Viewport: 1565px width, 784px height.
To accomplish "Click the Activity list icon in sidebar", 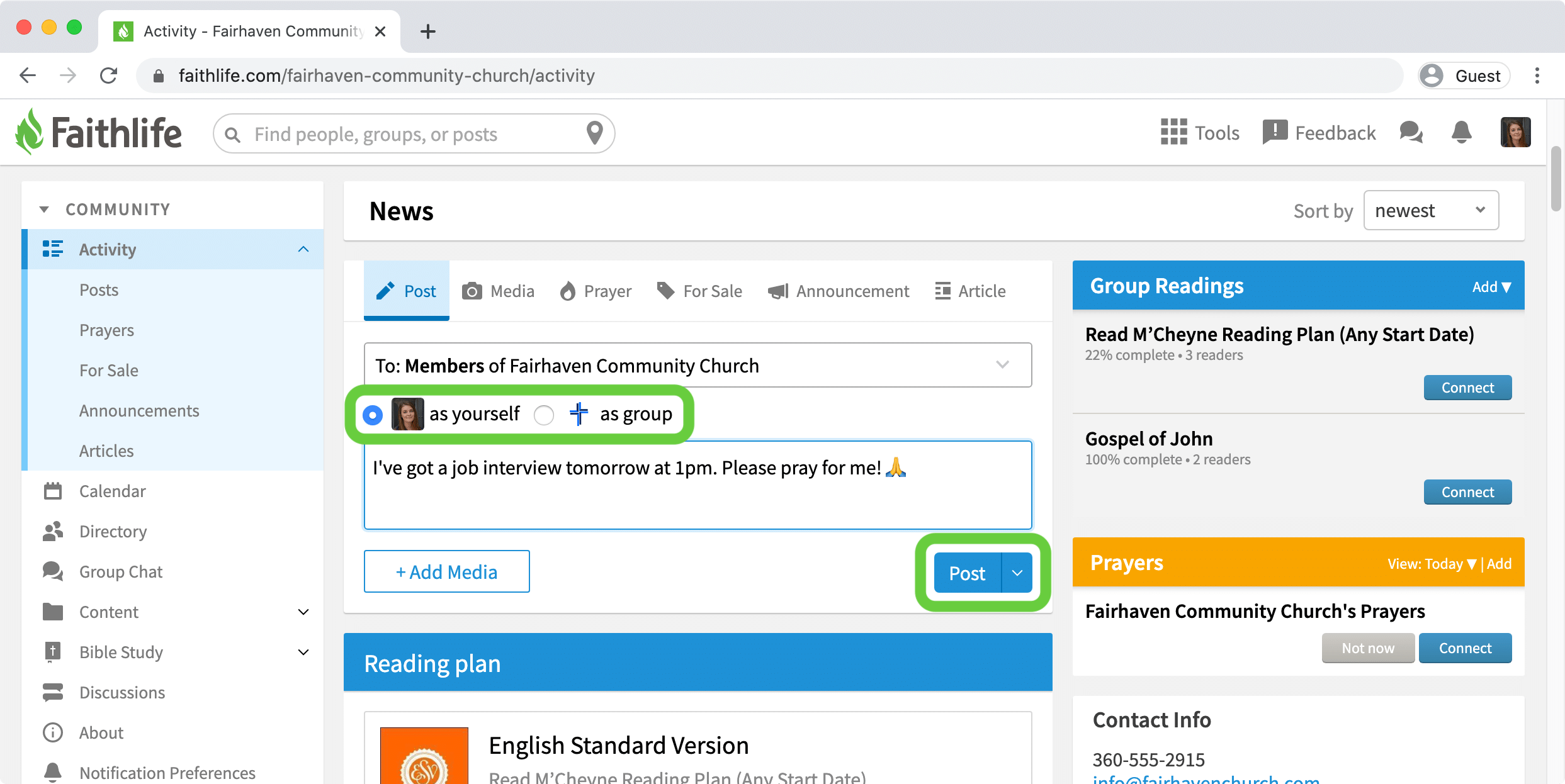I will pos(53,249).
